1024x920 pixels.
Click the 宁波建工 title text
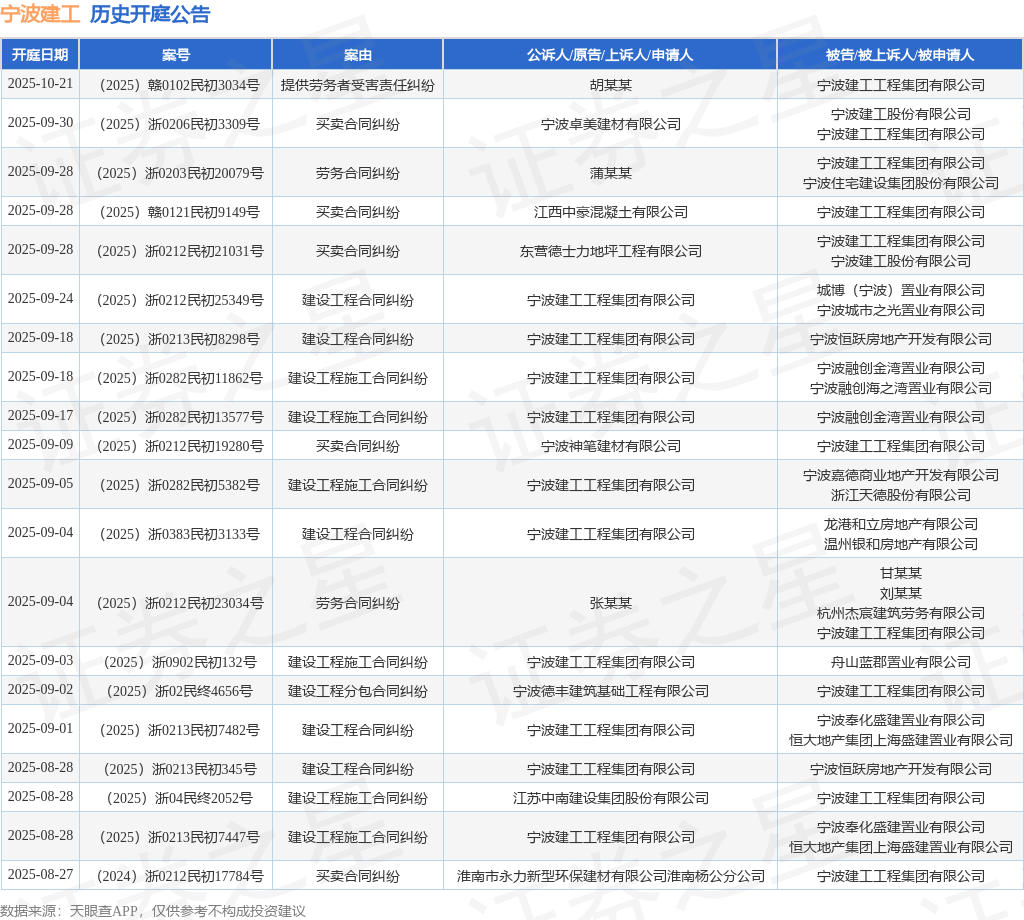point(40,14)
